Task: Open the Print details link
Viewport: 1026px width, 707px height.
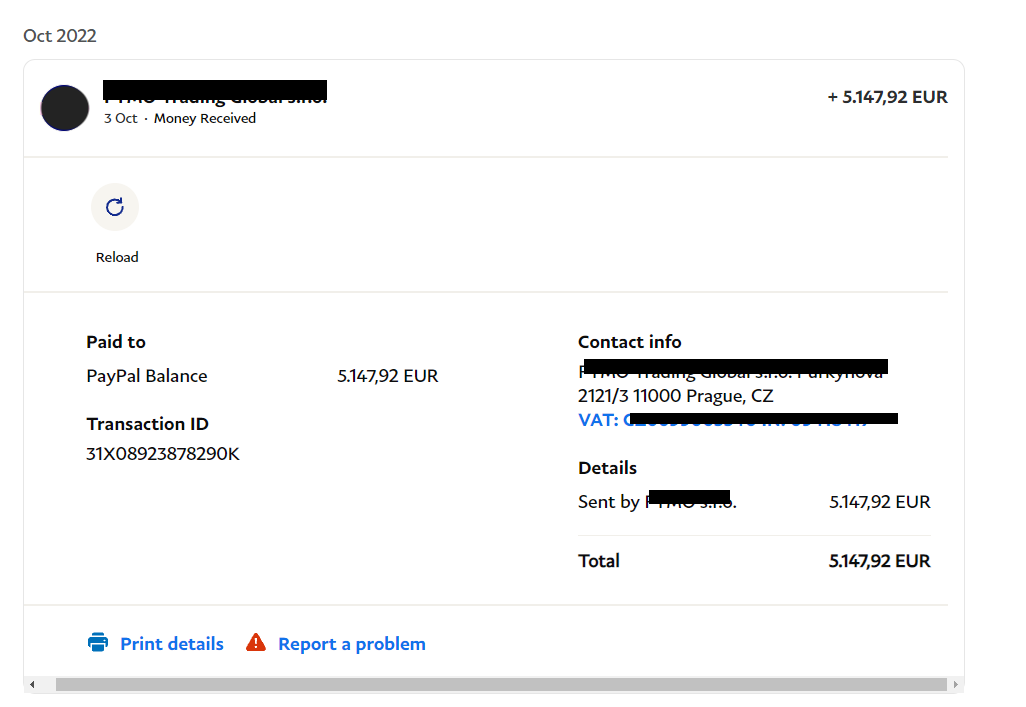Action: coord(171,644)
